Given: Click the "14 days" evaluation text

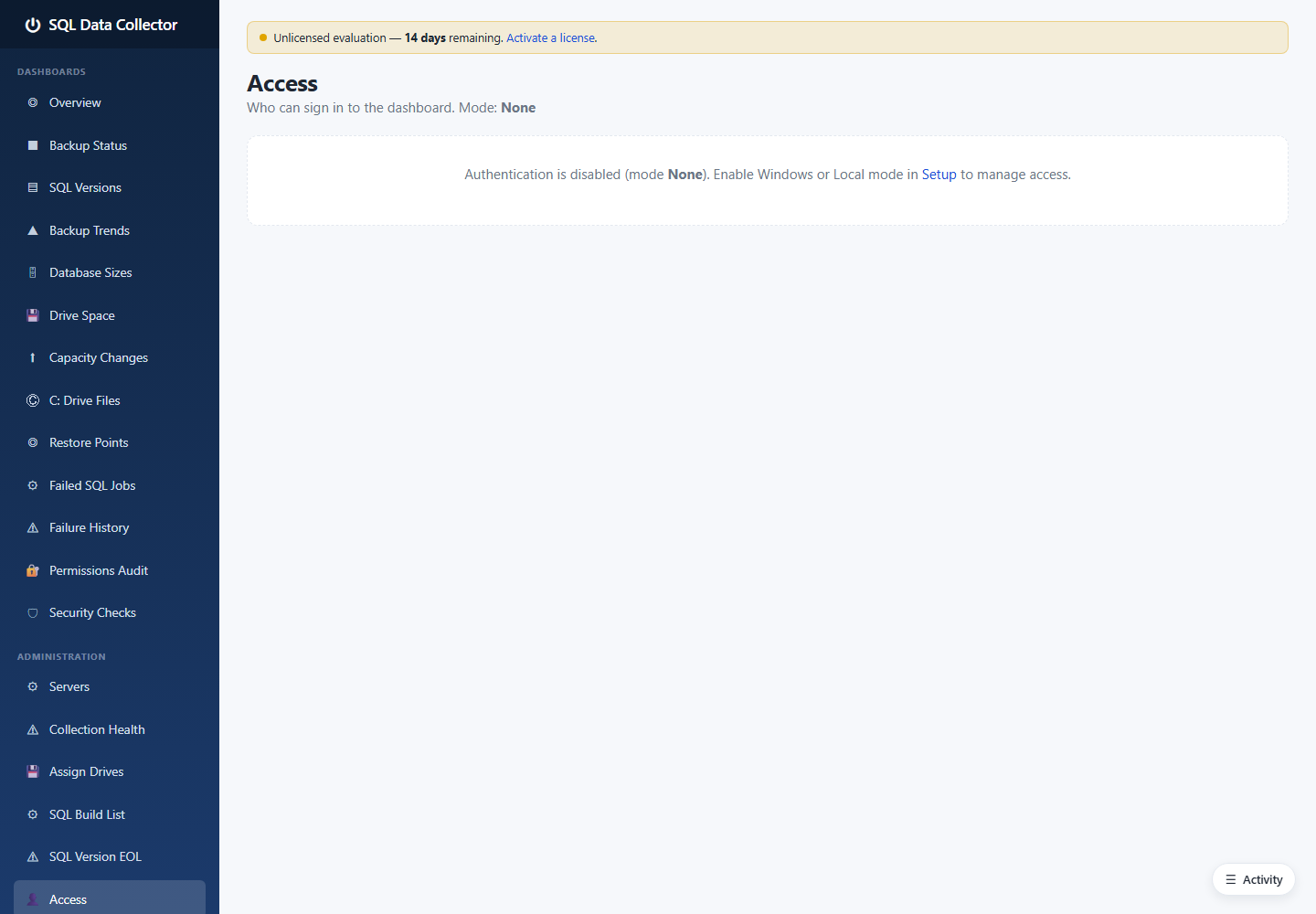Looking at the screenshot, I should (425, 38).
